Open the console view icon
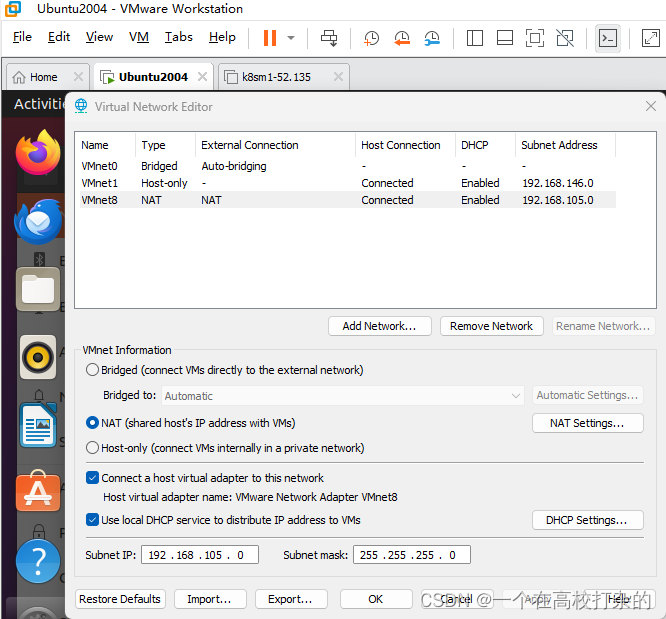This screenshot has height=619, width=666. point(608,38)
